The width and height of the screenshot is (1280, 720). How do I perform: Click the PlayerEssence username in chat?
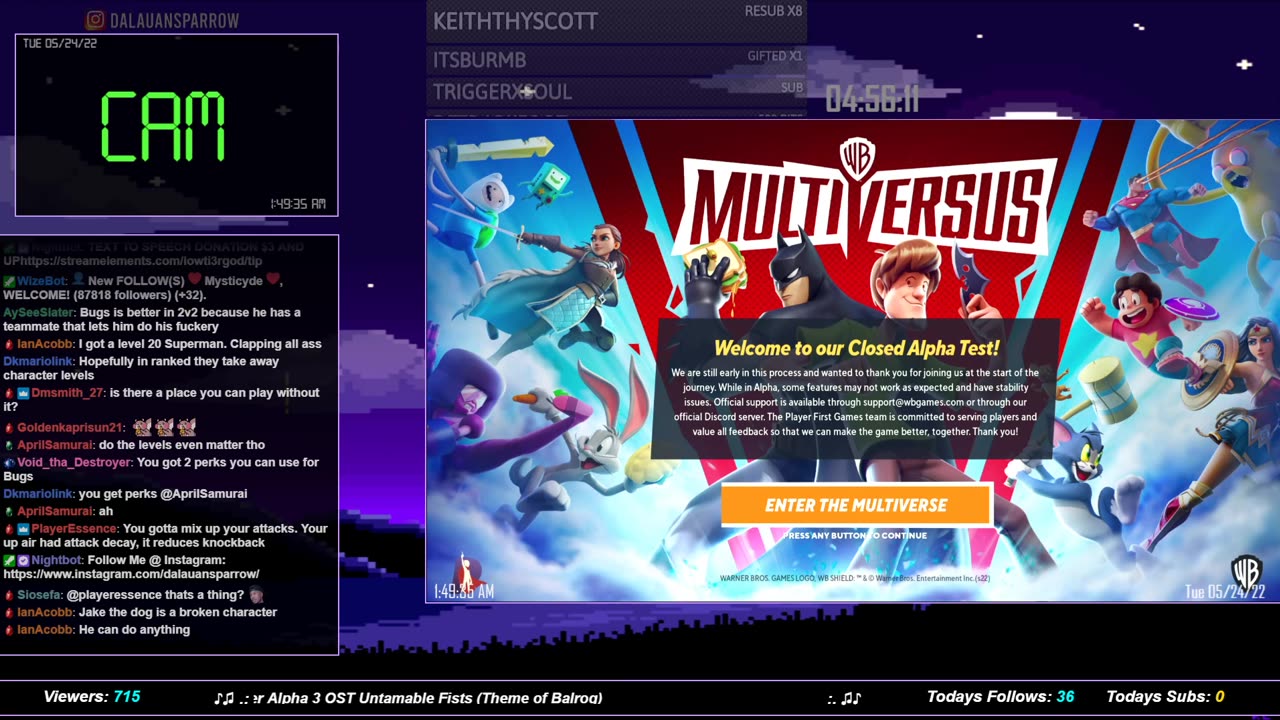tap(74, 529)
